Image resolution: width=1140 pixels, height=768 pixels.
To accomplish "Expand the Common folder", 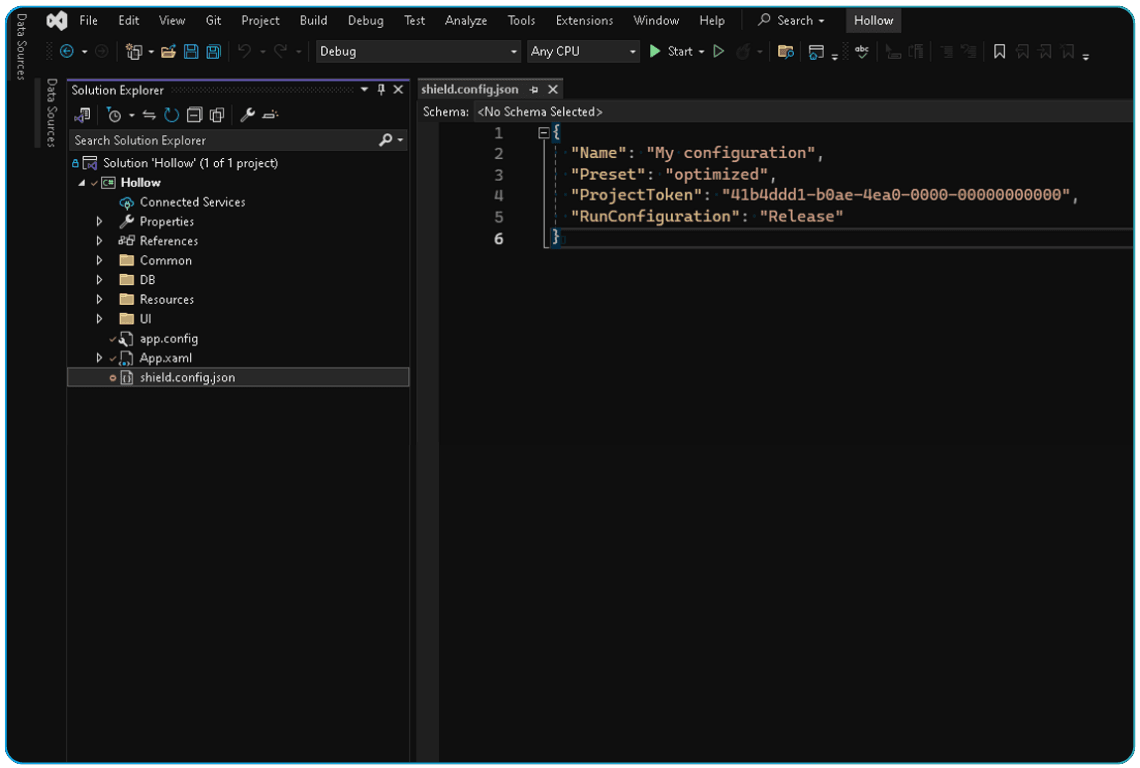I will pyautogui.click(x=100, y=260).
